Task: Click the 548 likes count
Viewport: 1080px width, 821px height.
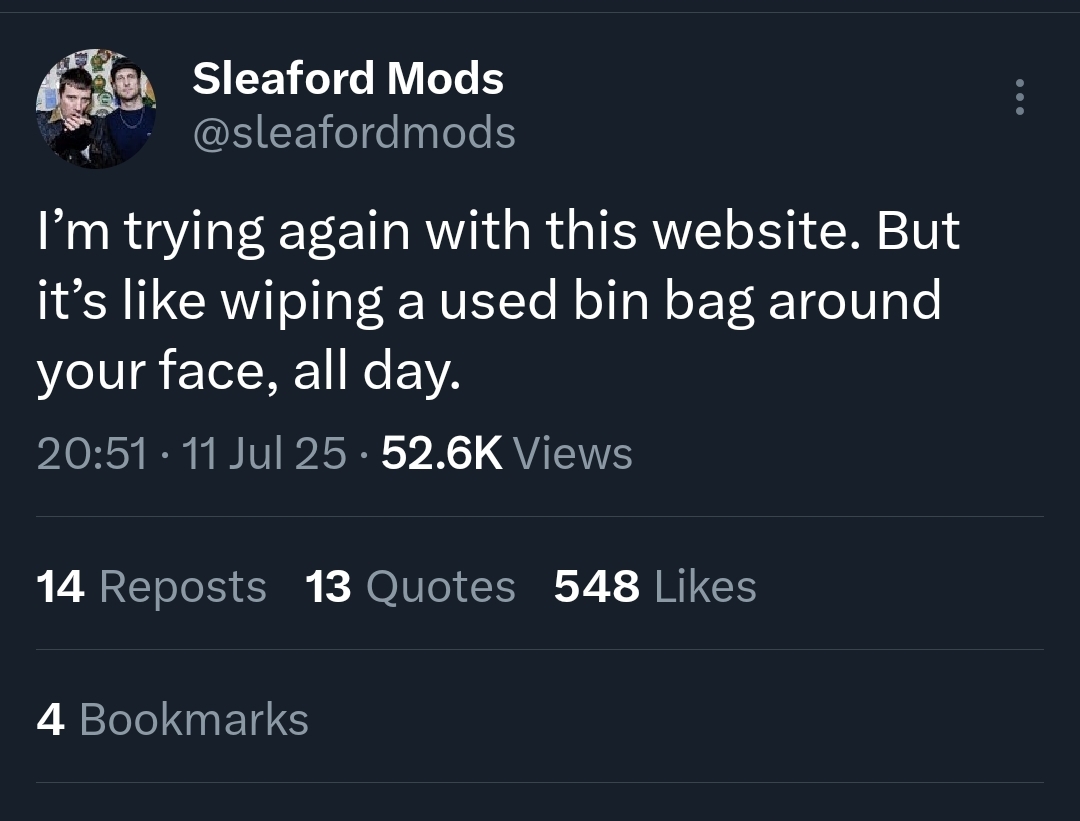Action: tap(596, 587)
